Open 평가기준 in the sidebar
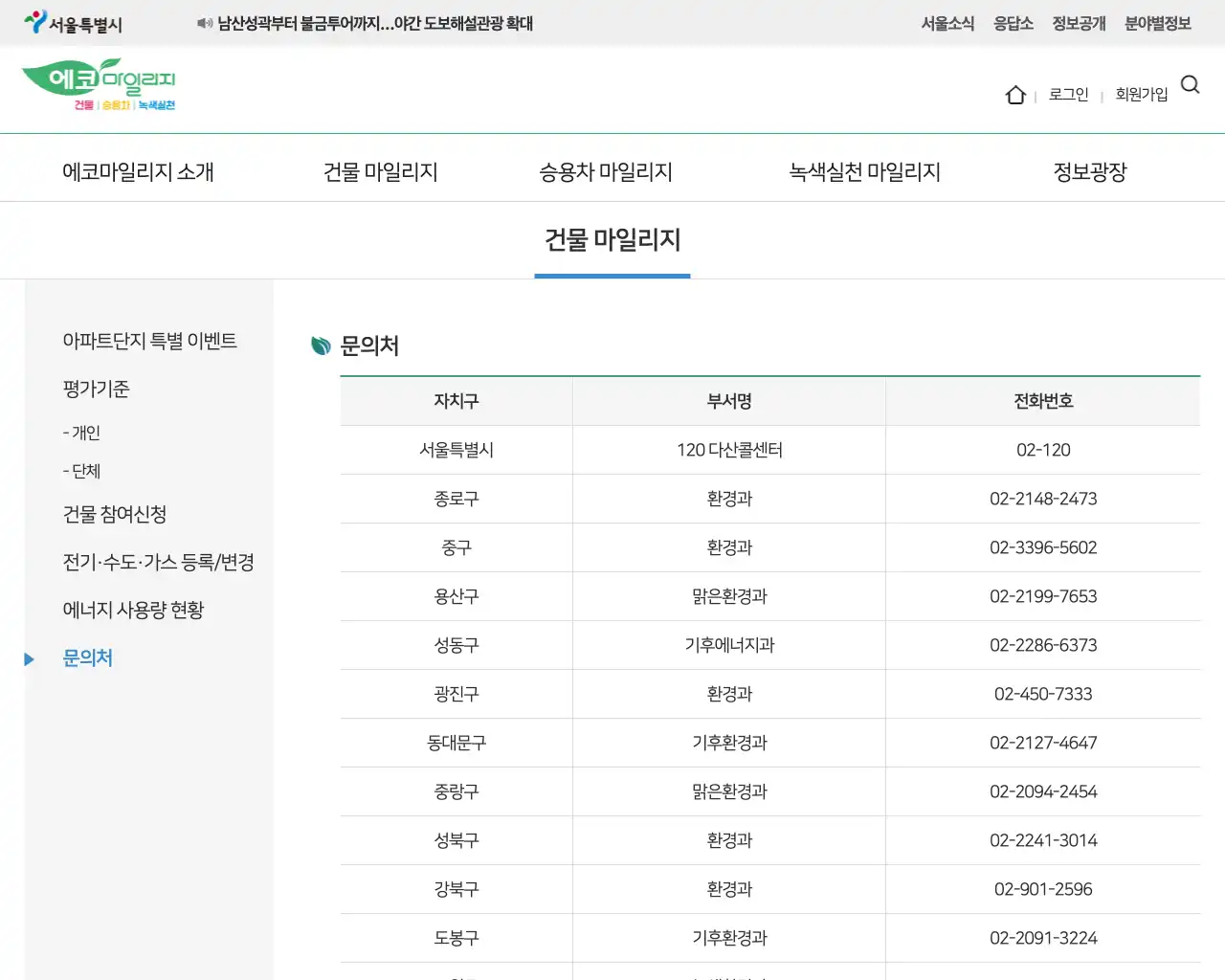The image size is (1225, 980). [x=96, y=389]
